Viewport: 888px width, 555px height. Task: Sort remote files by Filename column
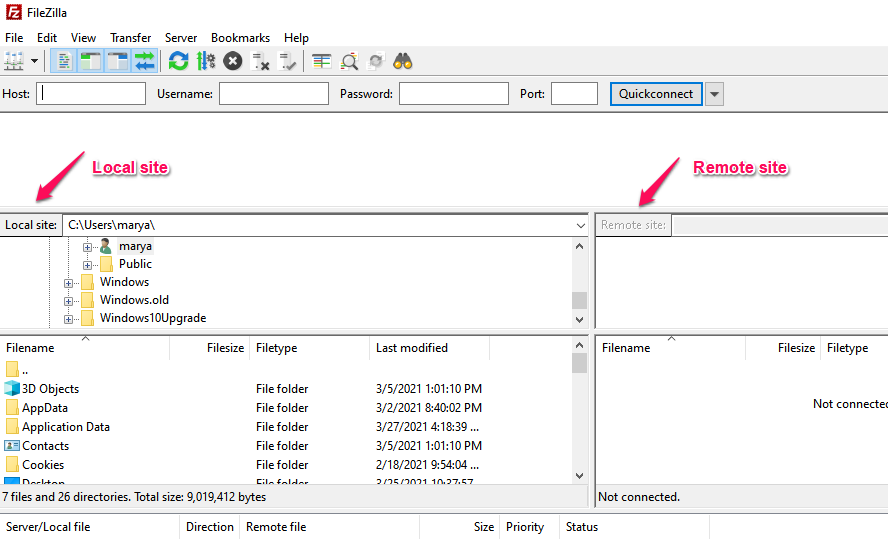tap(671, 348)
